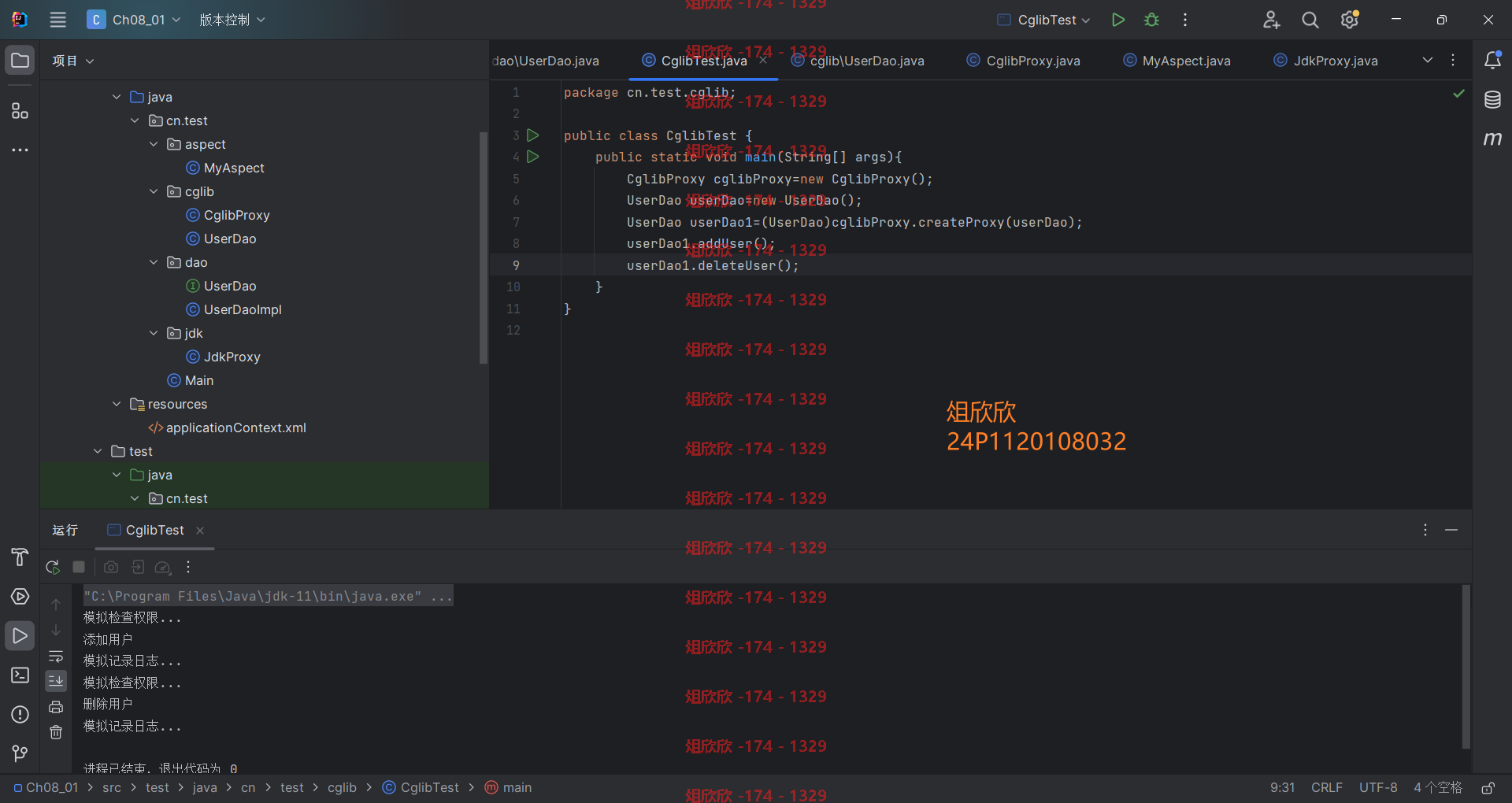The height and width of the screenshot is (803, 1512).
Task: Change line separator CRLF in status bar
Action: point(1326,787)
